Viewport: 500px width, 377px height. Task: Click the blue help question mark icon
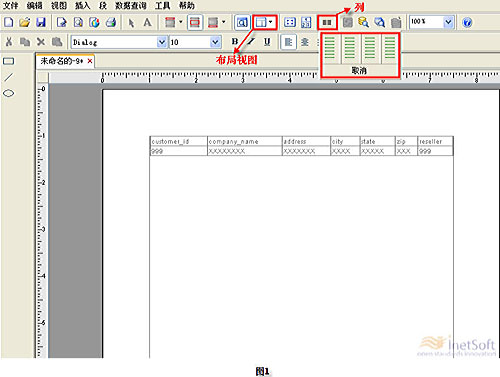pos(467,22)
